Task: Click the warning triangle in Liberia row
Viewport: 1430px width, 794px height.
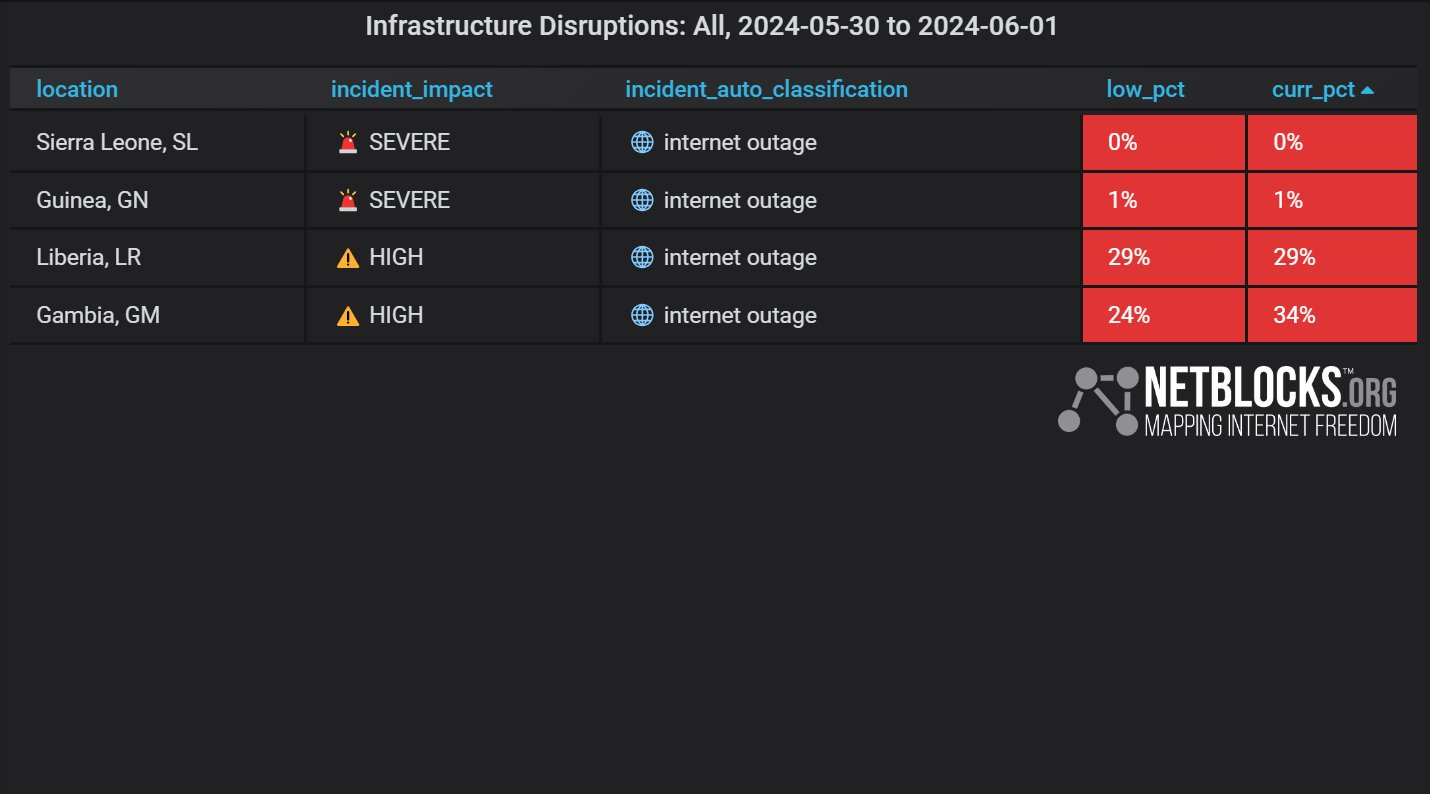Action: [x=348, y=258]
